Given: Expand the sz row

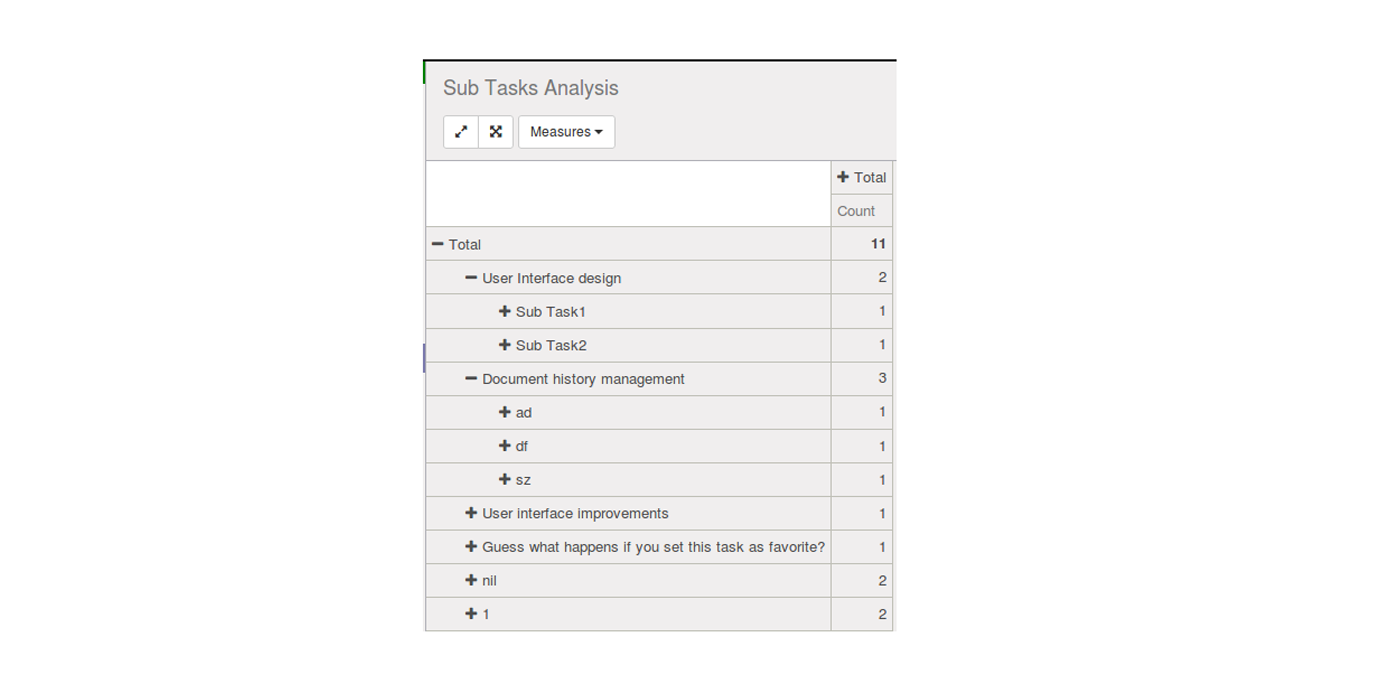Looking at the screenshot, I should (x=505, y=480).
